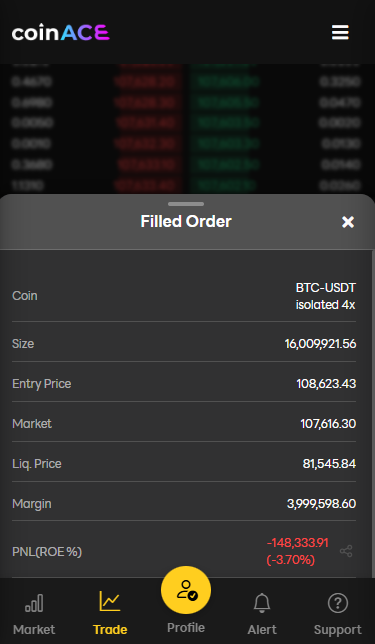Image resolution: width=375 pixels, height=644 pixels.
Task: Click the Entry Price value 108,623.43
Action: tap(326, 384)
